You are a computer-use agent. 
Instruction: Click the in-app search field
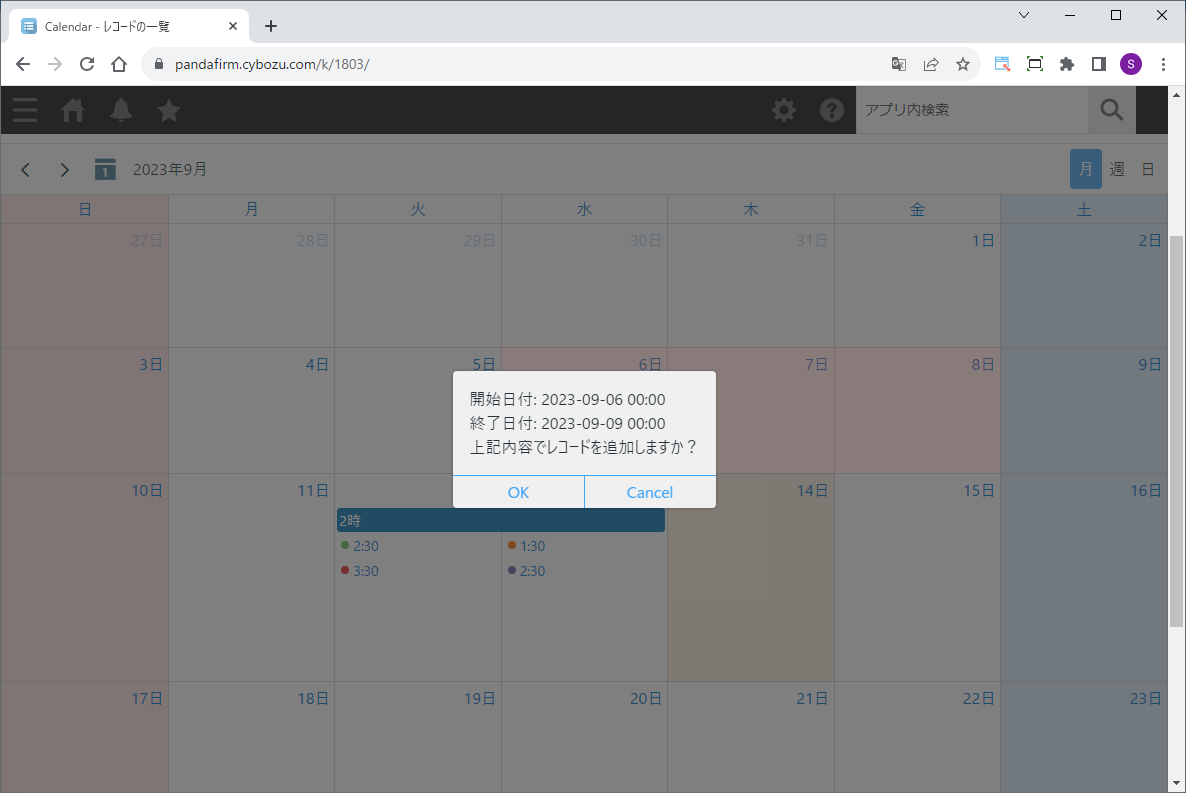coord(970,110)
